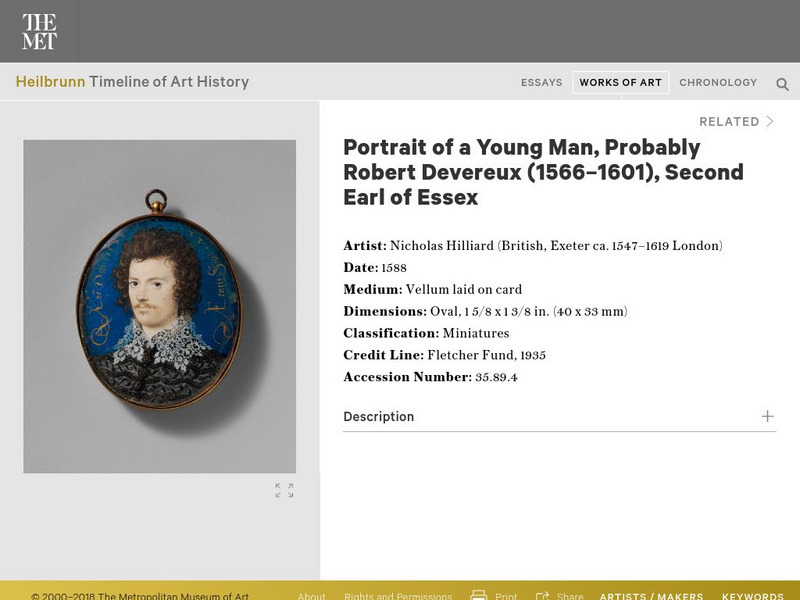
Task: Expand Description with the plus icon
Action: (767, 416)
